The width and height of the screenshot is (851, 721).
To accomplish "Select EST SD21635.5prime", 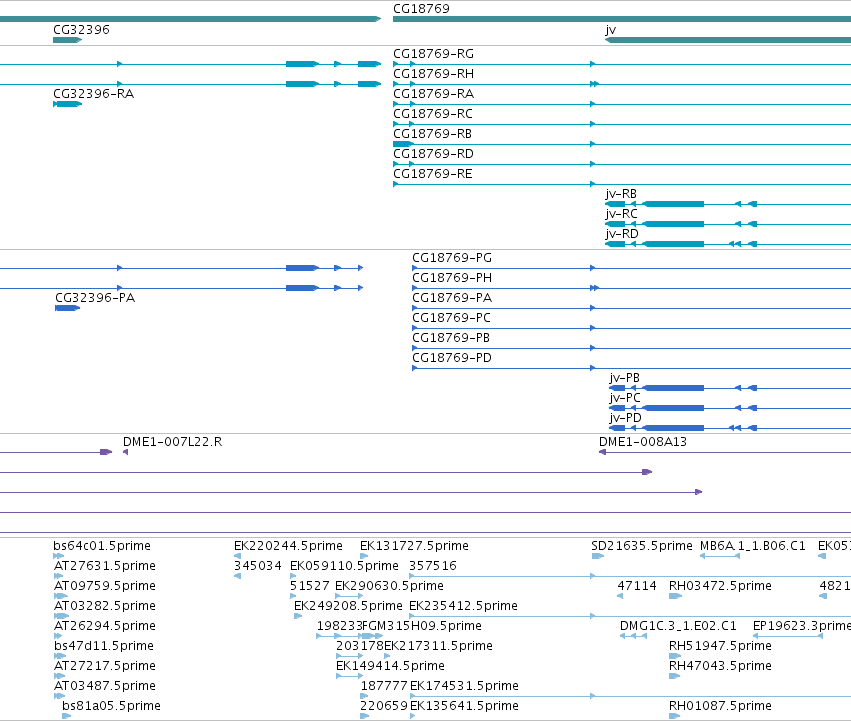I will [x=642, y=546].
